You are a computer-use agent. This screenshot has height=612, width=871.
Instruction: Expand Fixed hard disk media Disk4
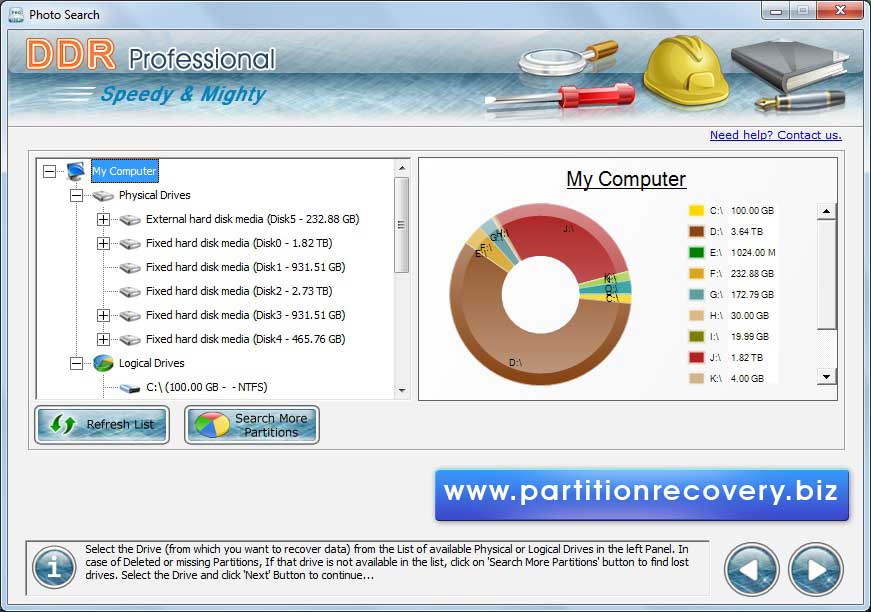103,339
